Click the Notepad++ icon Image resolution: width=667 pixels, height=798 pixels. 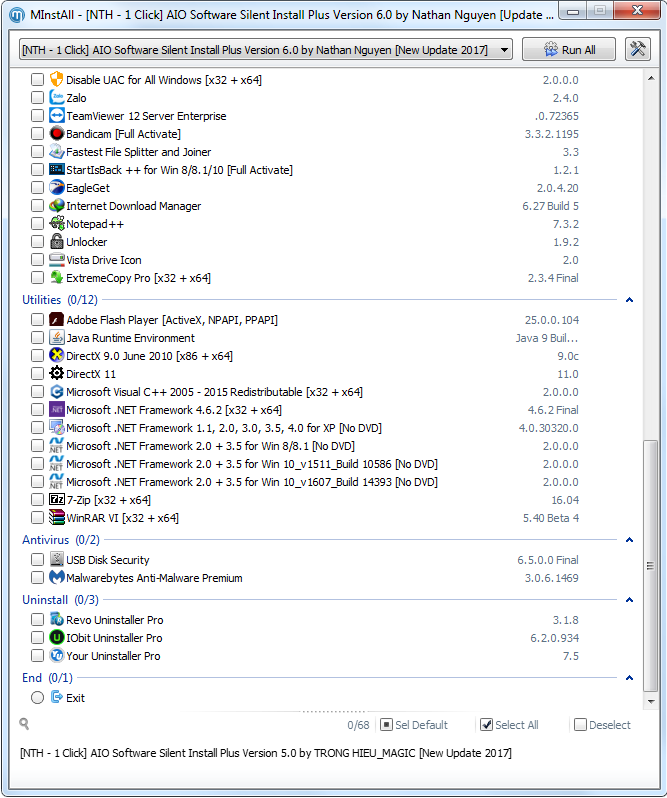pyautogui.click(x=56, y=223)
